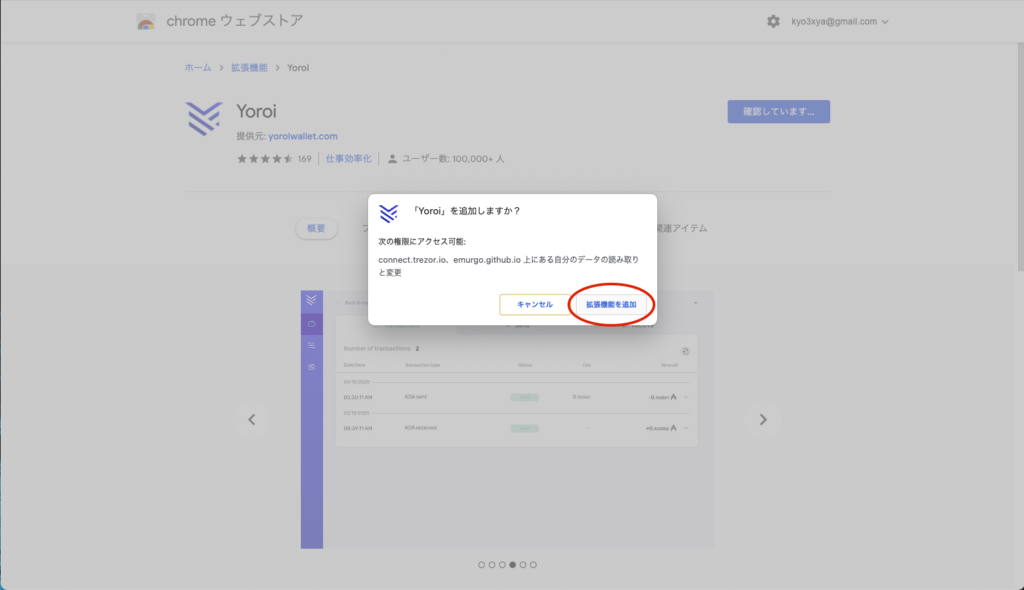Viewport: 1024px width, 590px height.
Task: Click the キャンセル button in dialog
Action: coord(534,304)
